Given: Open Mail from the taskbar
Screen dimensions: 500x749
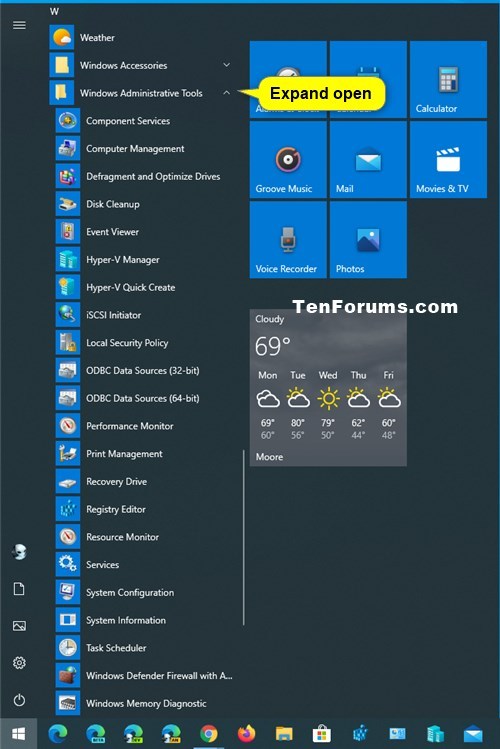Looking at the screenshot, I should click(x=473, y=733).
